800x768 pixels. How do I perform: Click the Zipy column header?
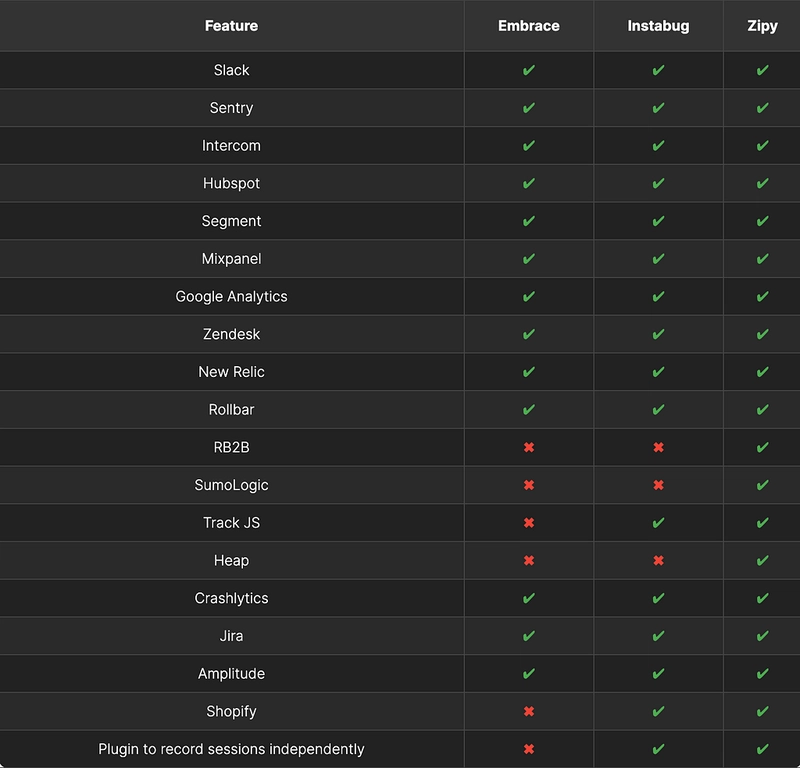(762, 26)
